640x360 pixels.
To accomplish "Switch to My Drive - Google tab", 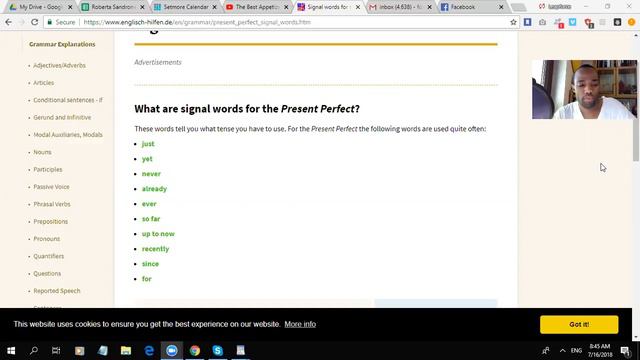I will point(40,7).
